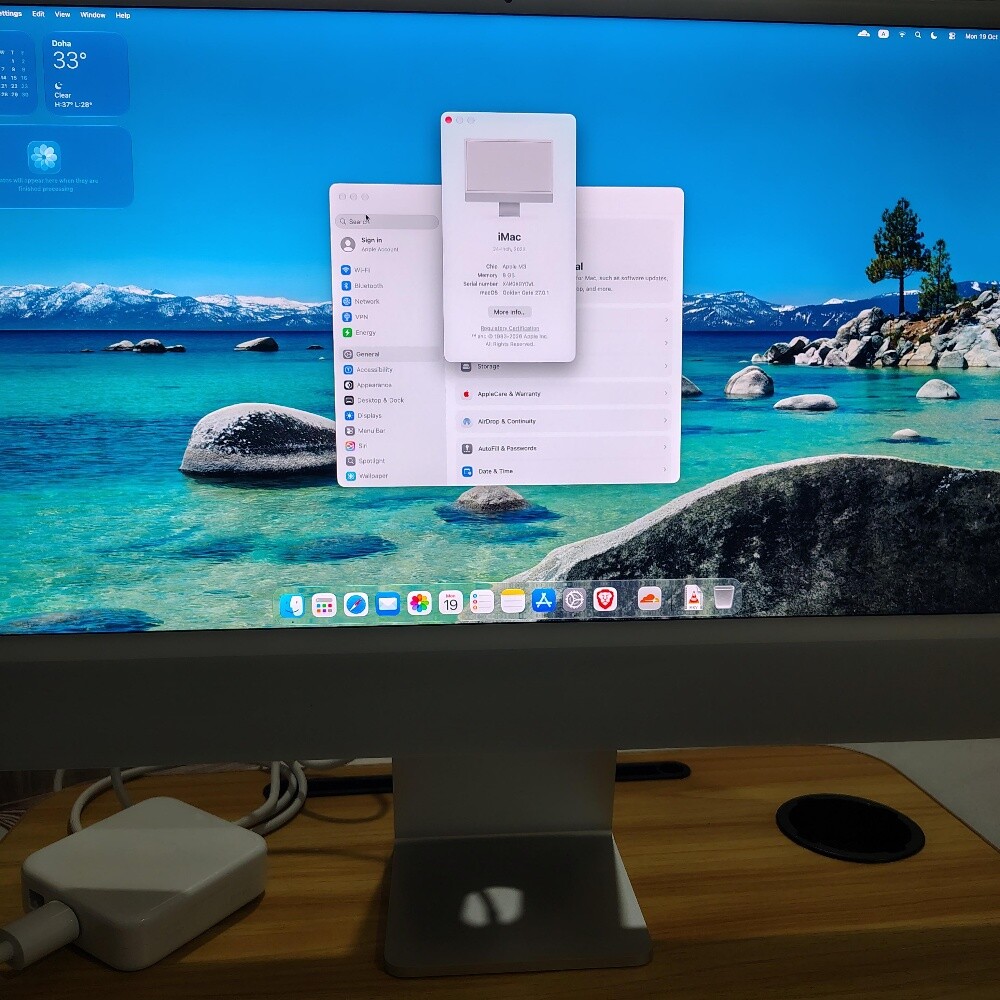The height and width of the screenshot is (1000, 1000).
Task: Click the Doha weather widget
Action: [85, 73]
